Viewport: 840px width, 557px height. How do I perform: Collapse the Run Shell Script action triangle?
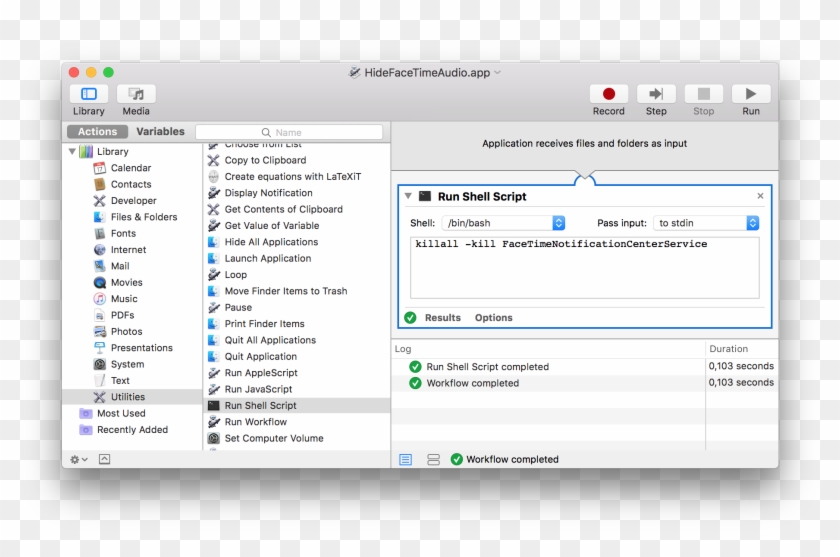click(408, 196)
